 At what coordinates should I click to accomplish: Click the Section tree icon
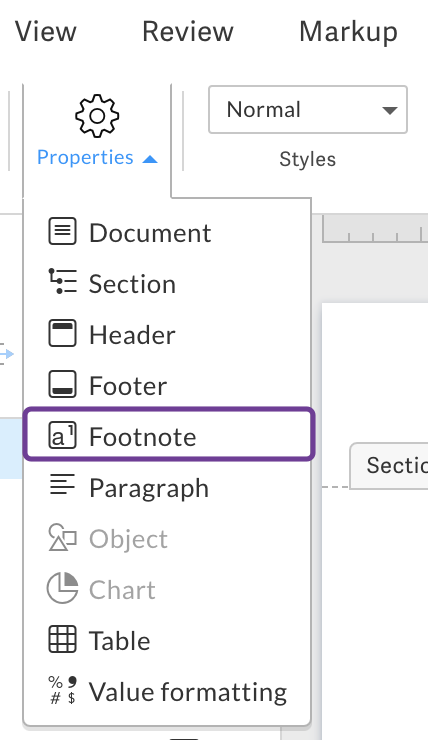click(62, 281)
